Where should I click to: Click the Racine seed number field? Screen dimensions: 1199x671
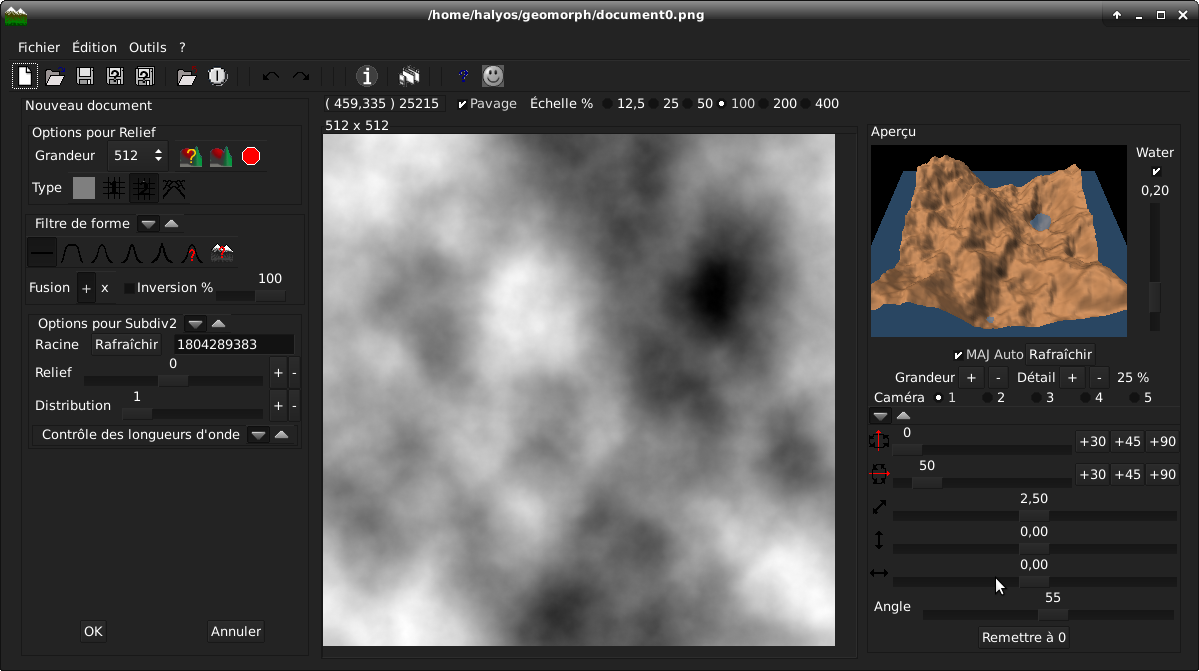point(231,345)
